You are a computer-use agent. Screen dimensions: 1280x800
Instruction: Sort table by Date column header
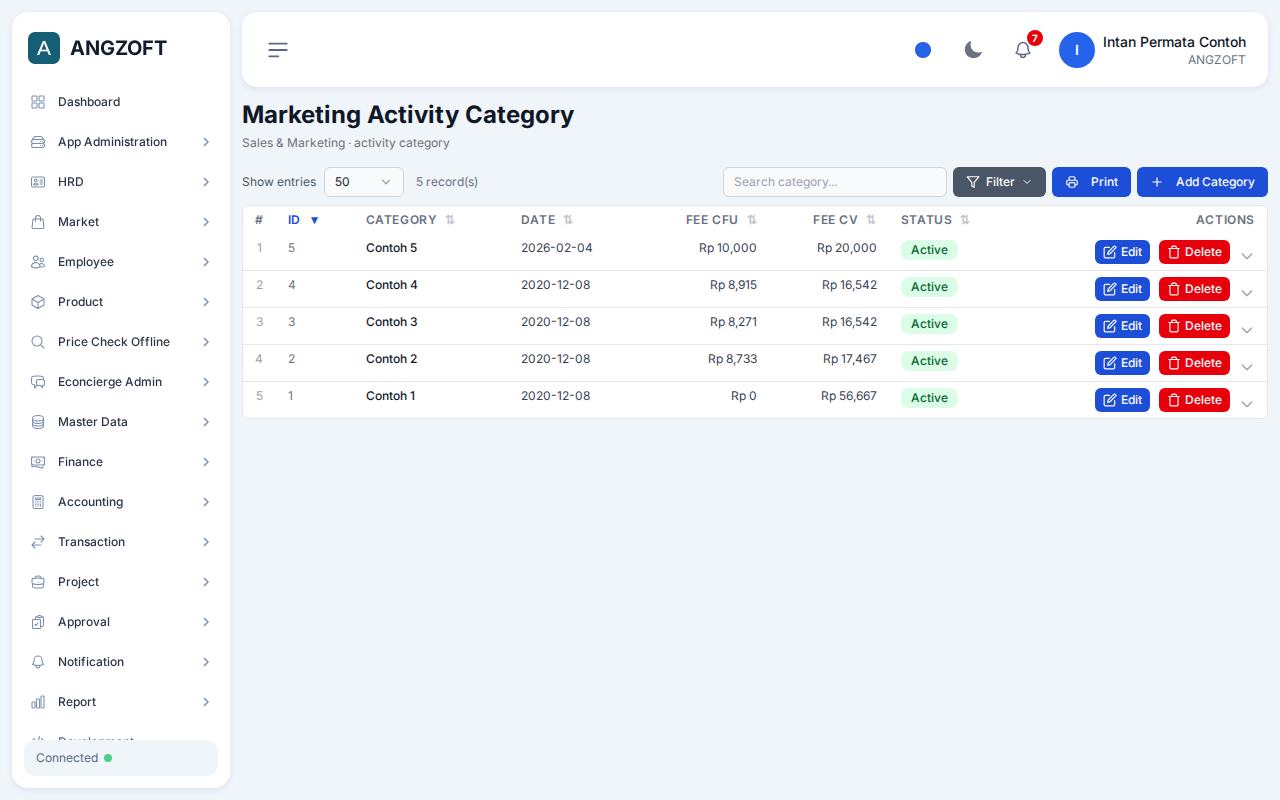[547, 220]
